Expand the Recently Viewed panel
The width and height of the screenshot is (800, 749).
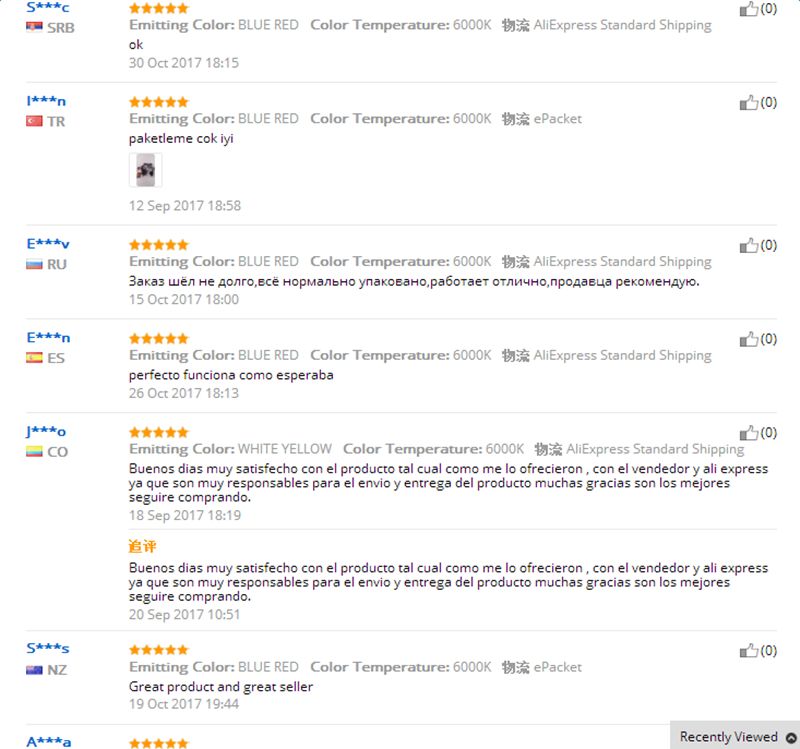pos(735,736)
